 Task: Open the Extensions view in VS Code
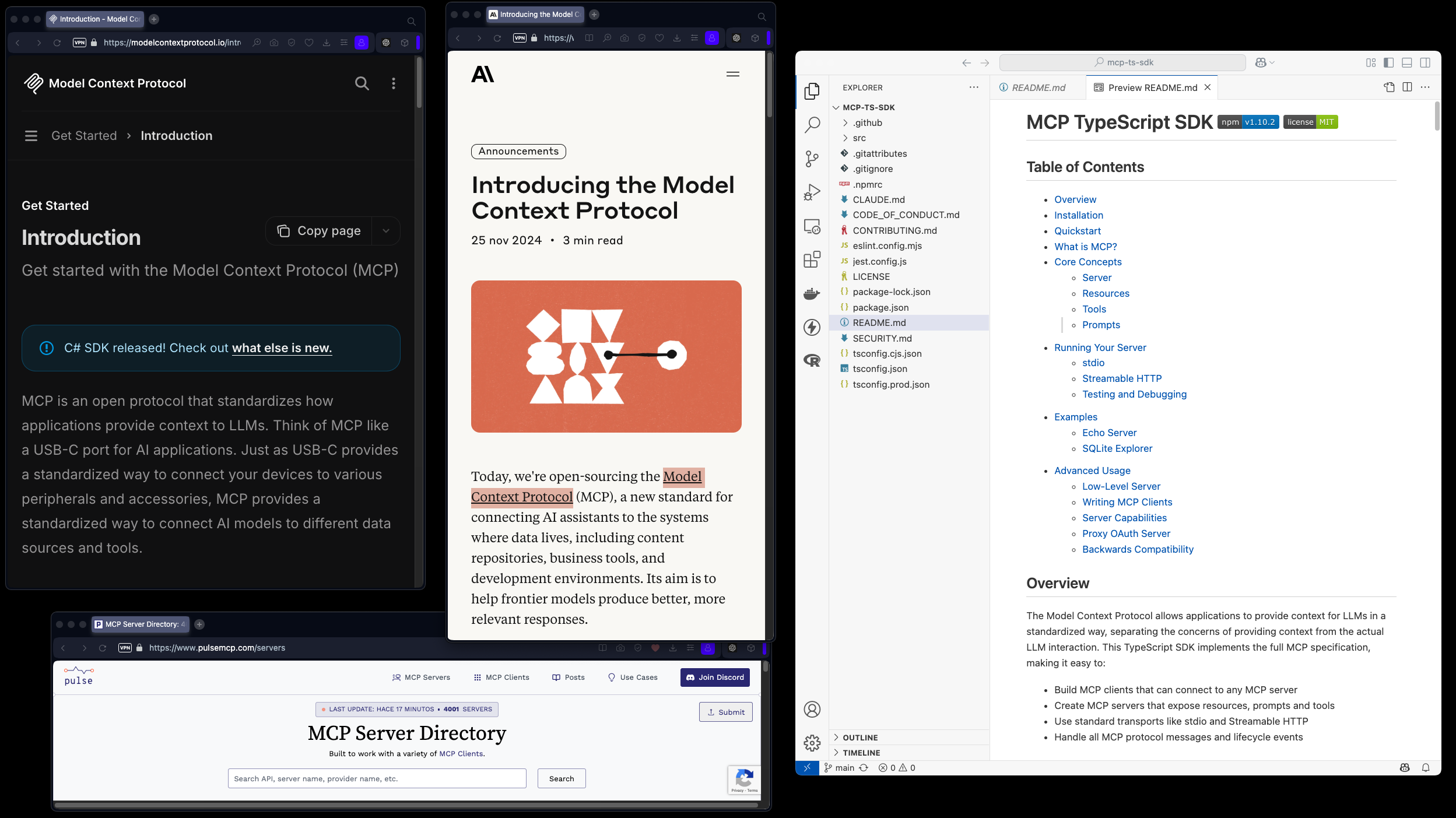tap(812, 259)
